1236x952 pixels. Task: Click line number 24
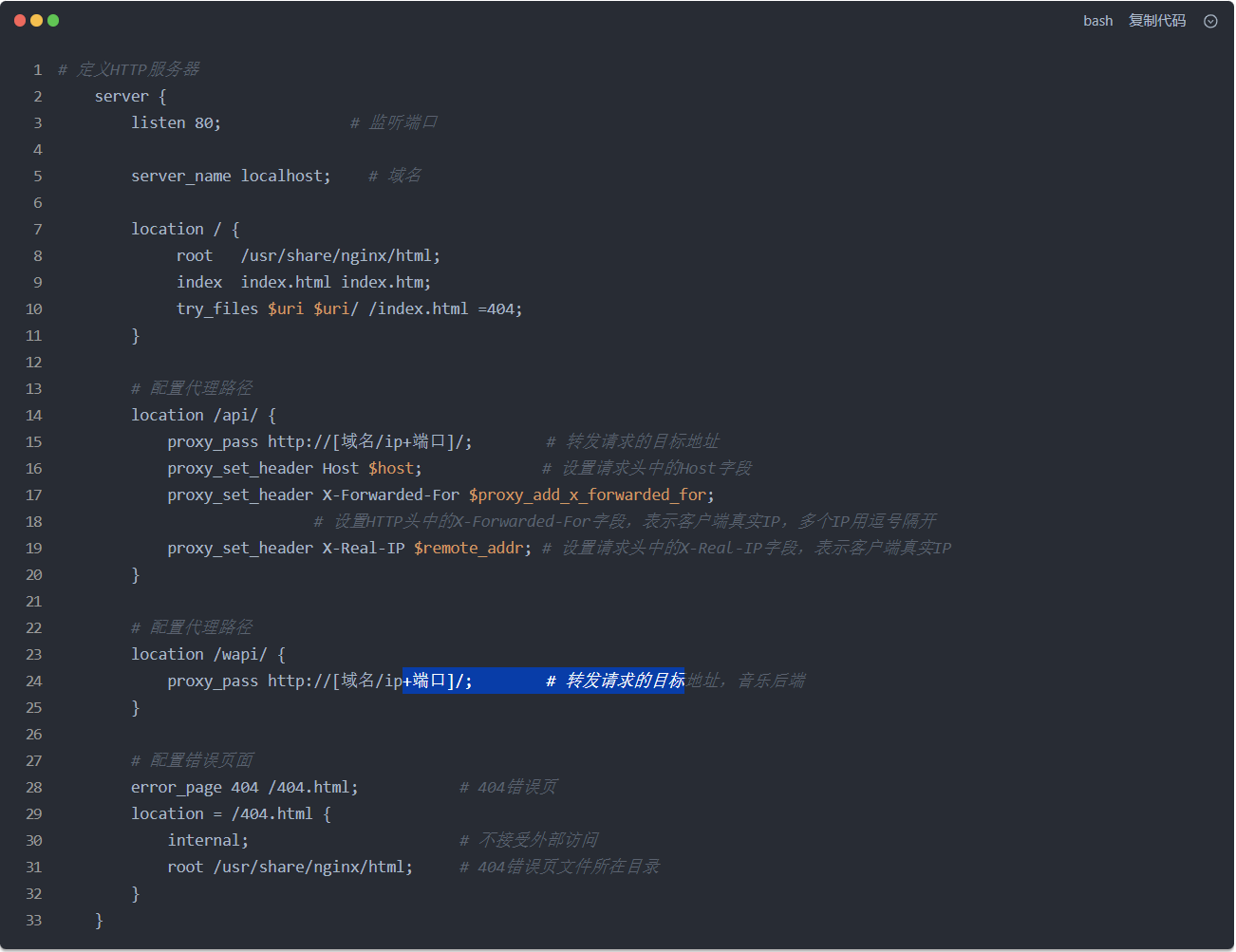pos(34,681)
